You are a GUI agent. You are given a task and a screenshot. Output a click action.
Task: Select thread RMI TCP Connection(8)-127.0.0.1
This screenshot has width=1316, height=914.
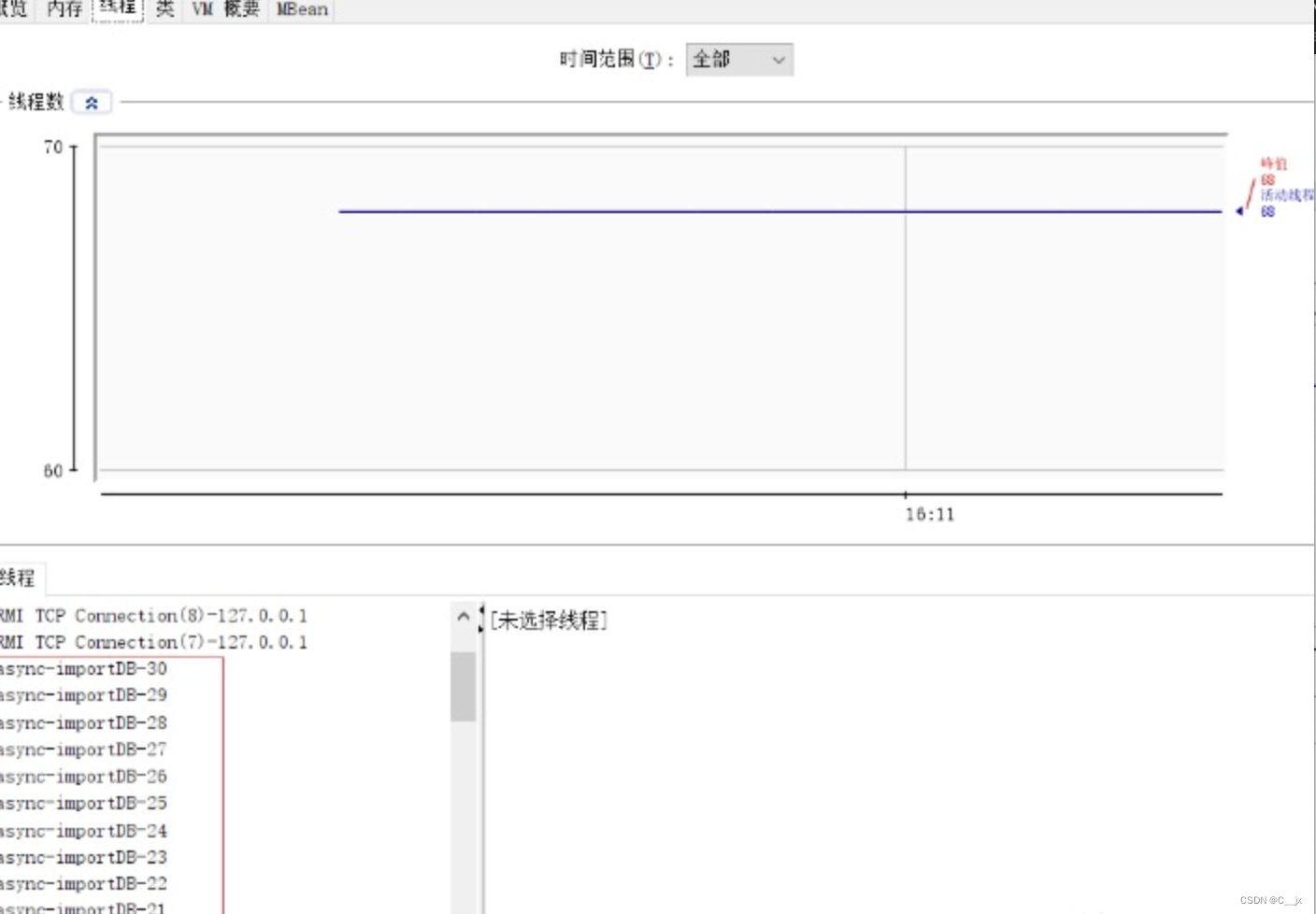tap(153, 616)
